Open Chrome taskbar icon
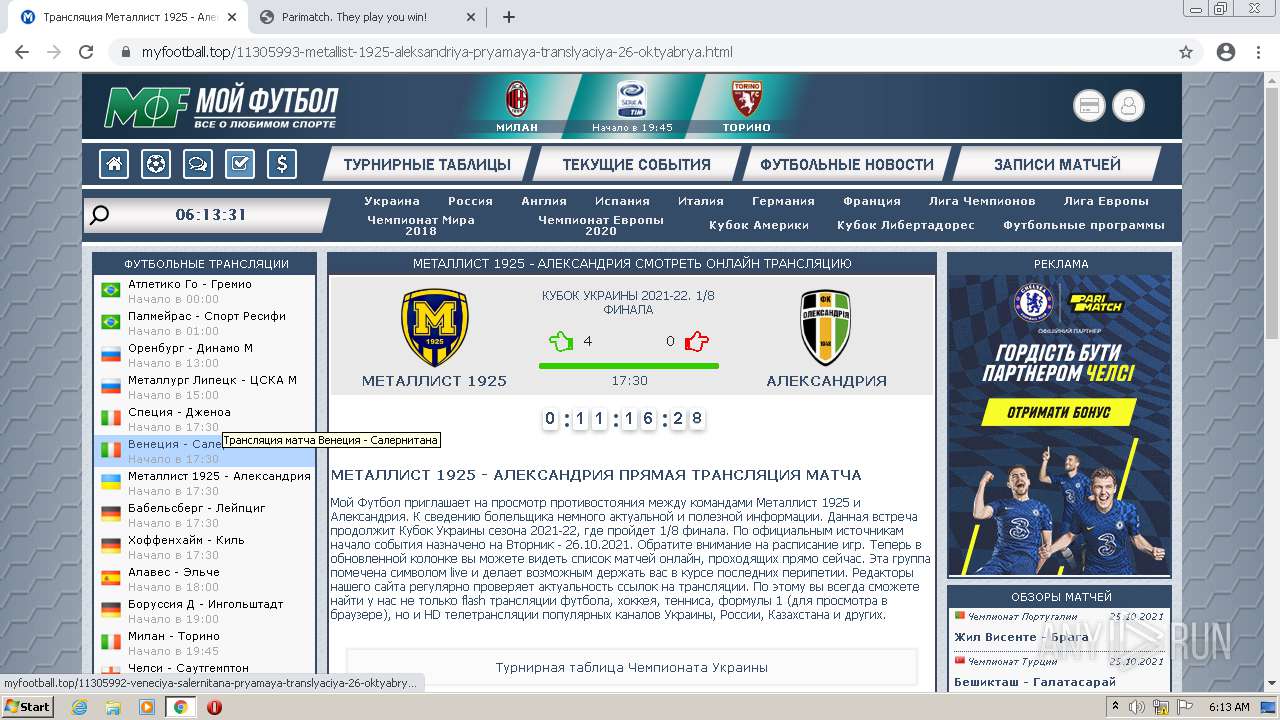The height and width of the screenshot is (720, 1280). coord(181,707)
